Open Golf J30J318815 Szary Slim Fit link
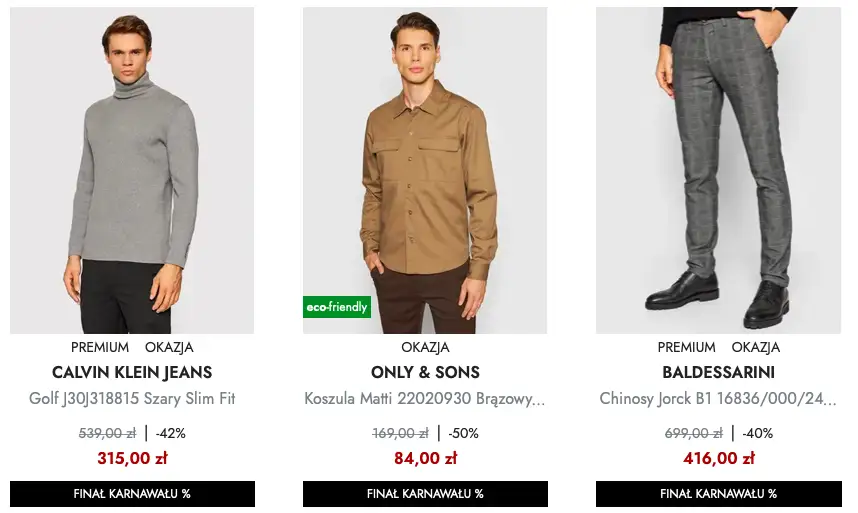 132,398
